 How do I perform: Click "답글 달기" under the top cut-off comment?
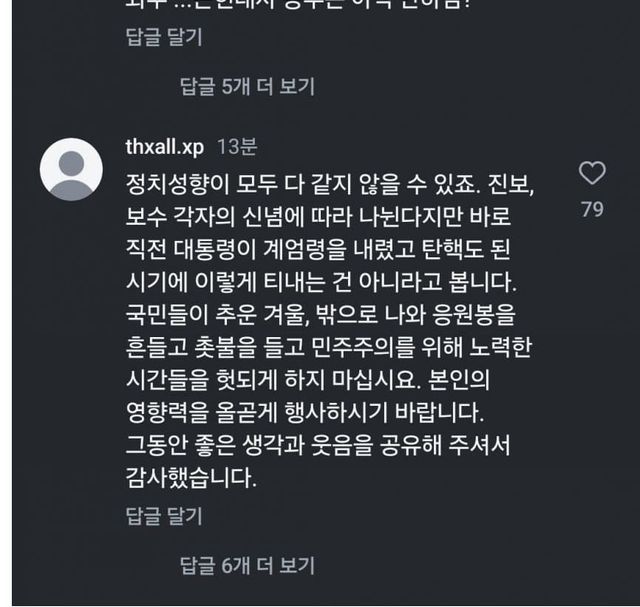(164, 38)
